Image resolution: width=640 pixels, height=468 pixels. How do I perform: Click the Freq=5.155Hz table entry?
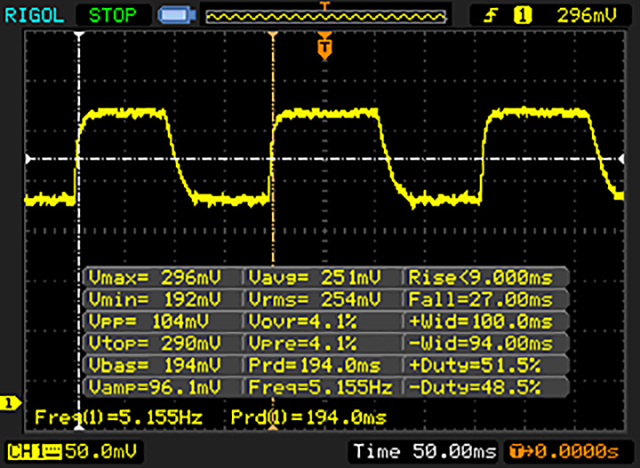coord(320,387)
